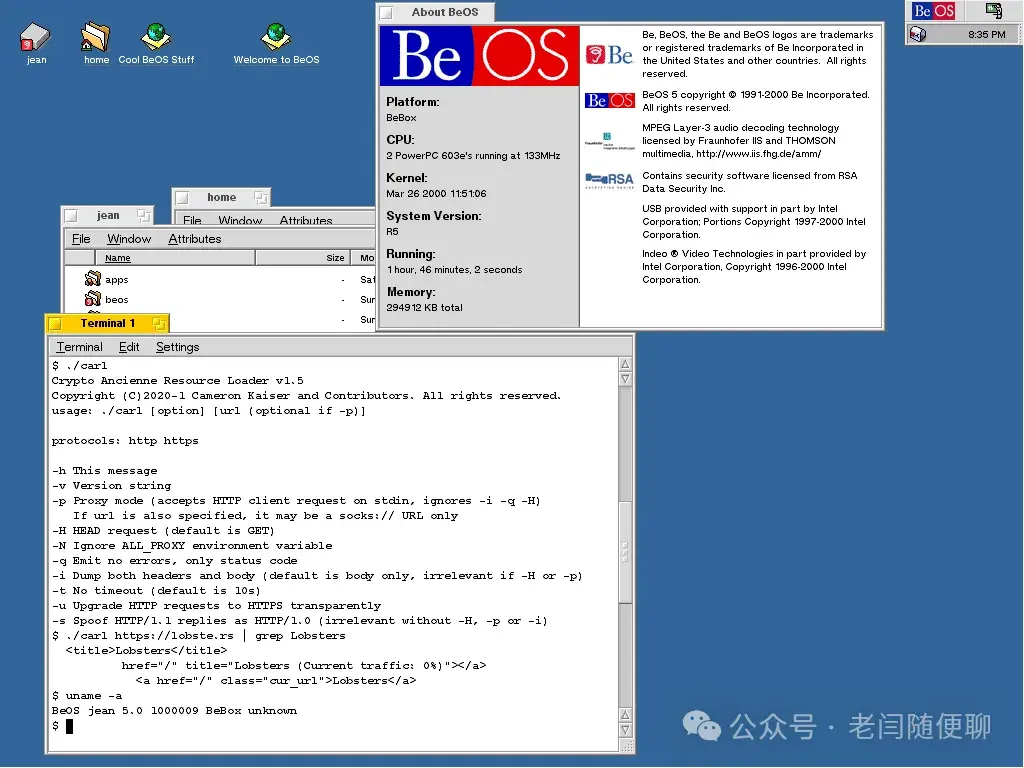Click the BeOS 5 copyright logo
1024x768 pixels.
click(x=609, y=99)
